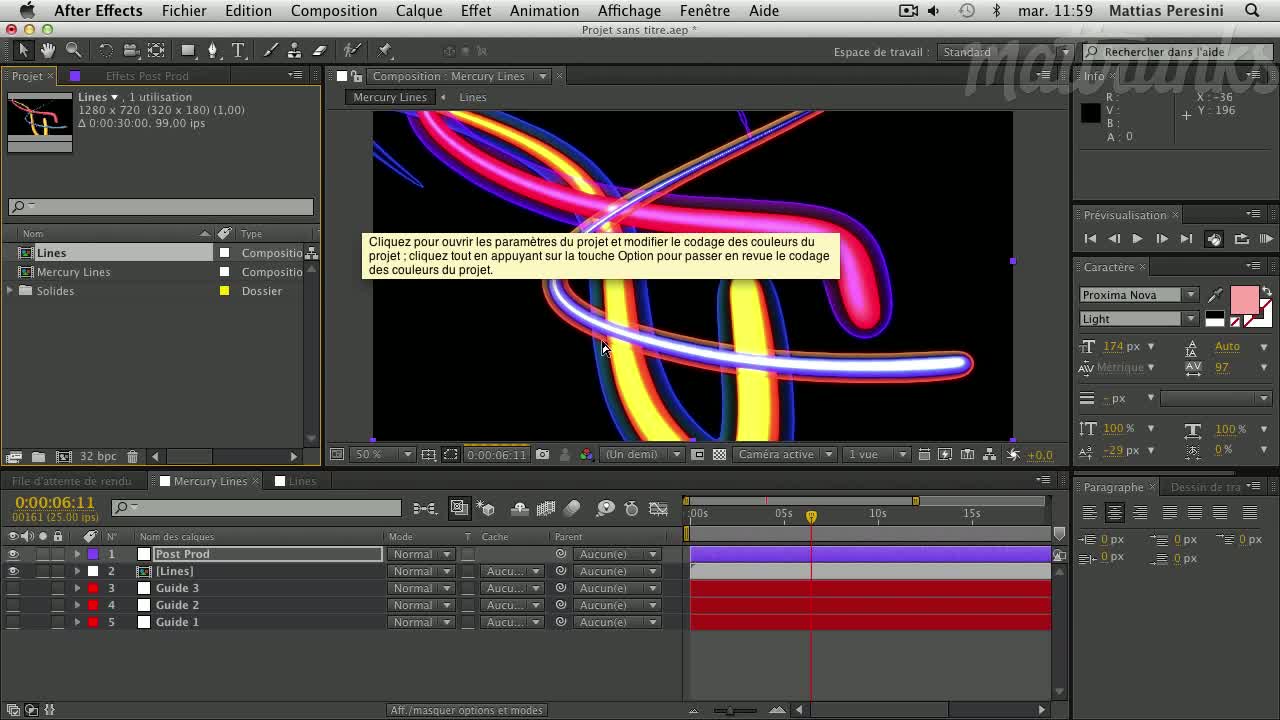Select the Puppet Pin tool

(385, 50)
